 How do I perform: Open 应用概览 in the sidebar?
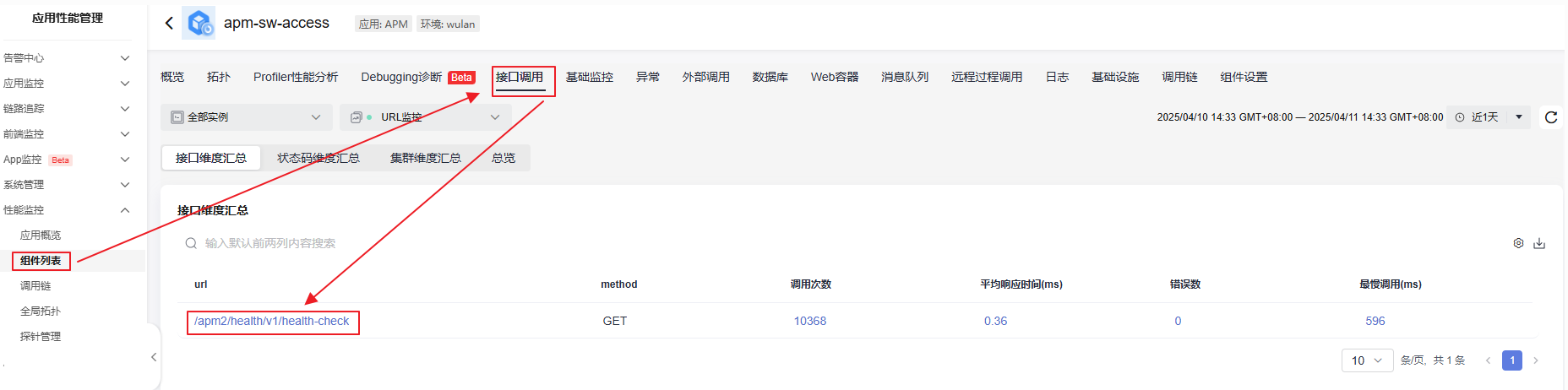click(41, 236)
